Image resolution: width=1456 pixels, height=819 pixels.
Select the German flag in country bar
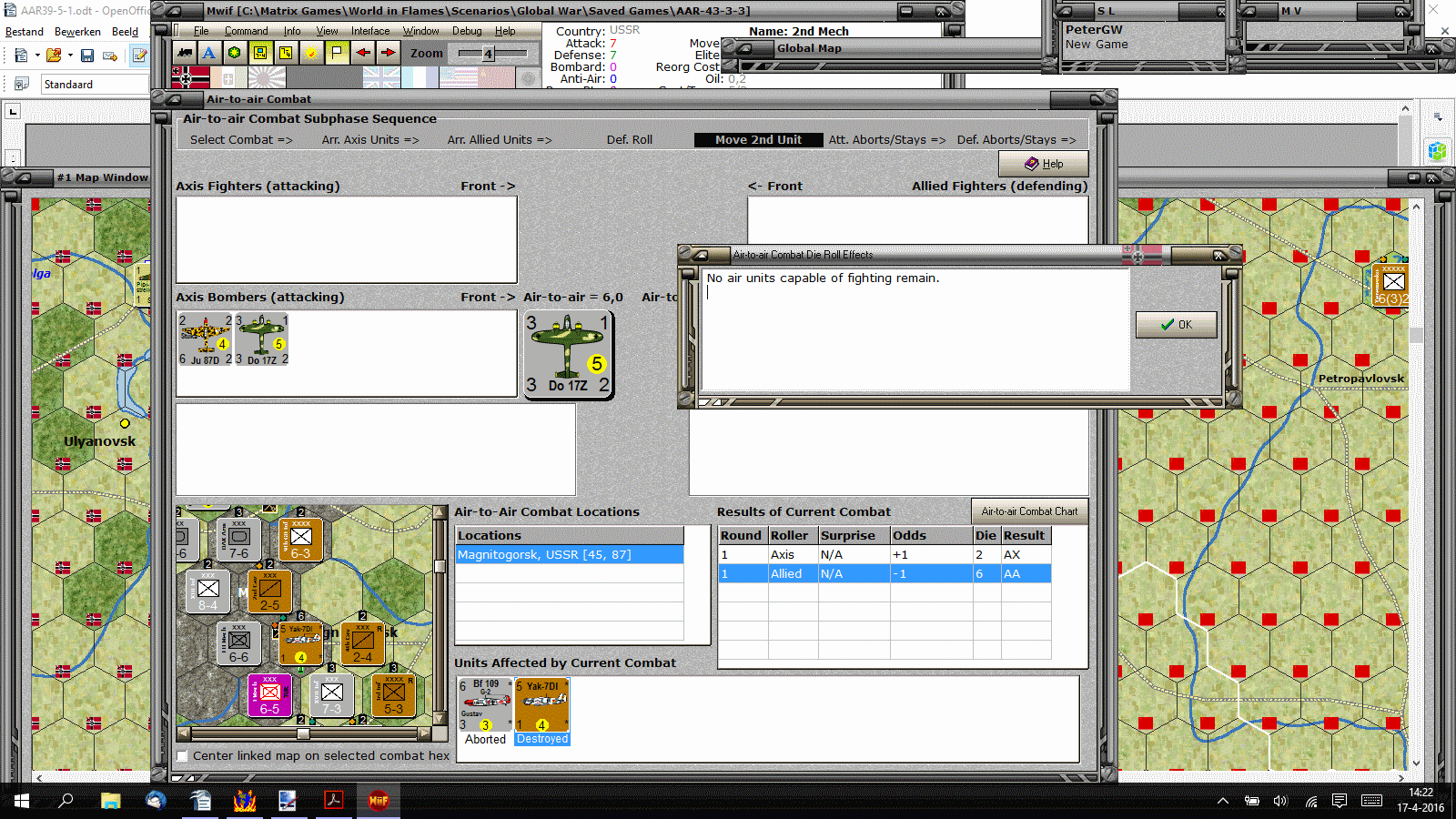190,77
